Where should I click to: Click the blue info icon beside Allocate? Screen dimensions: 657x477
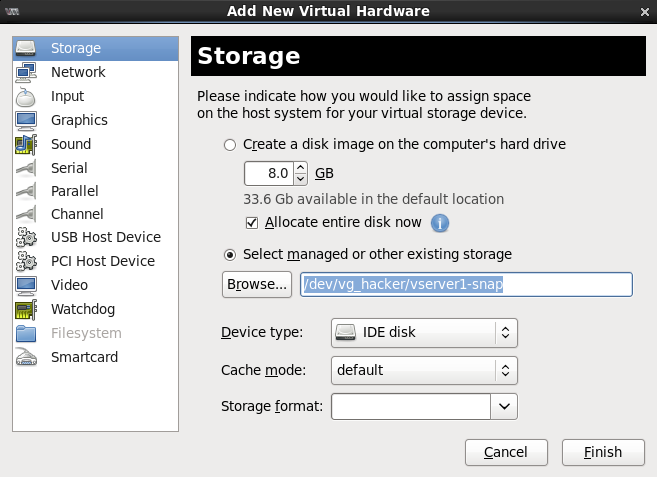click(440, 223)
